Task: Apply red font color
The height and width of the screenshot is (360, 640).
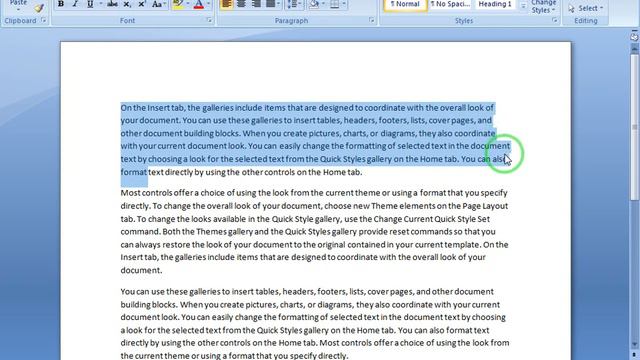Action: (199, 4)
